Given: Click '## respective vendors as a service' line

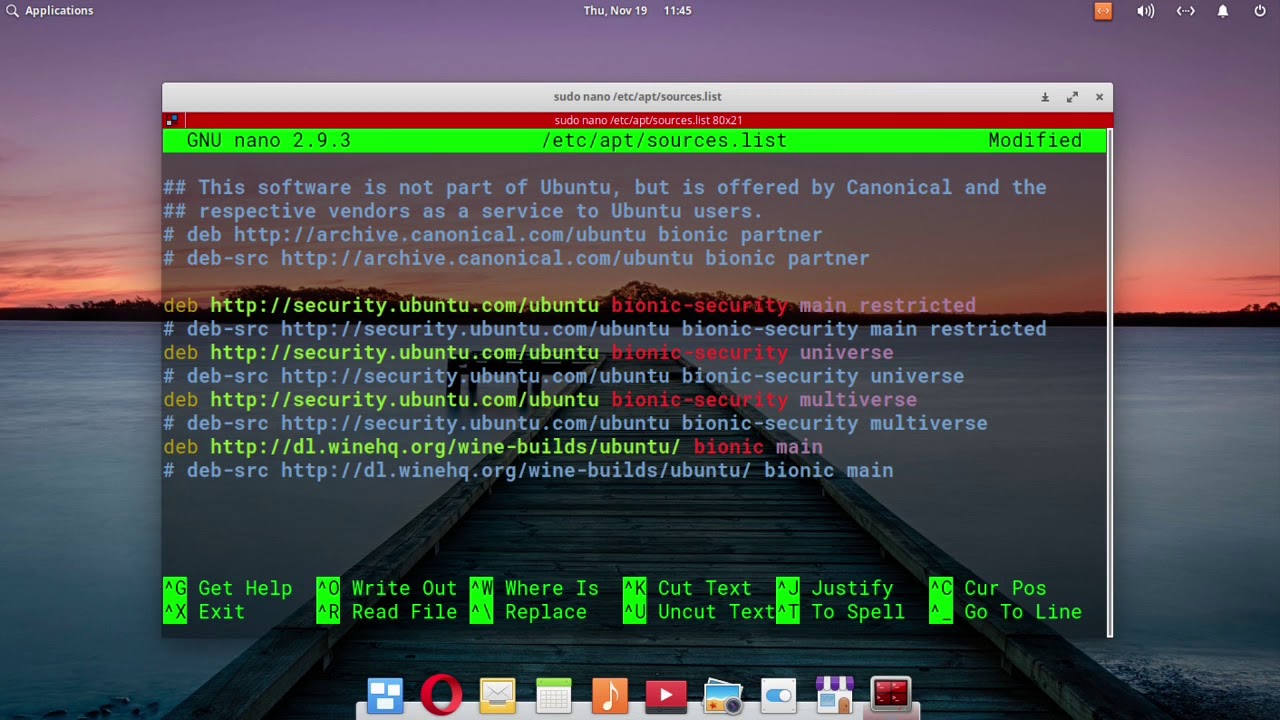Looking at the screenshot, I should pos(463,211).
